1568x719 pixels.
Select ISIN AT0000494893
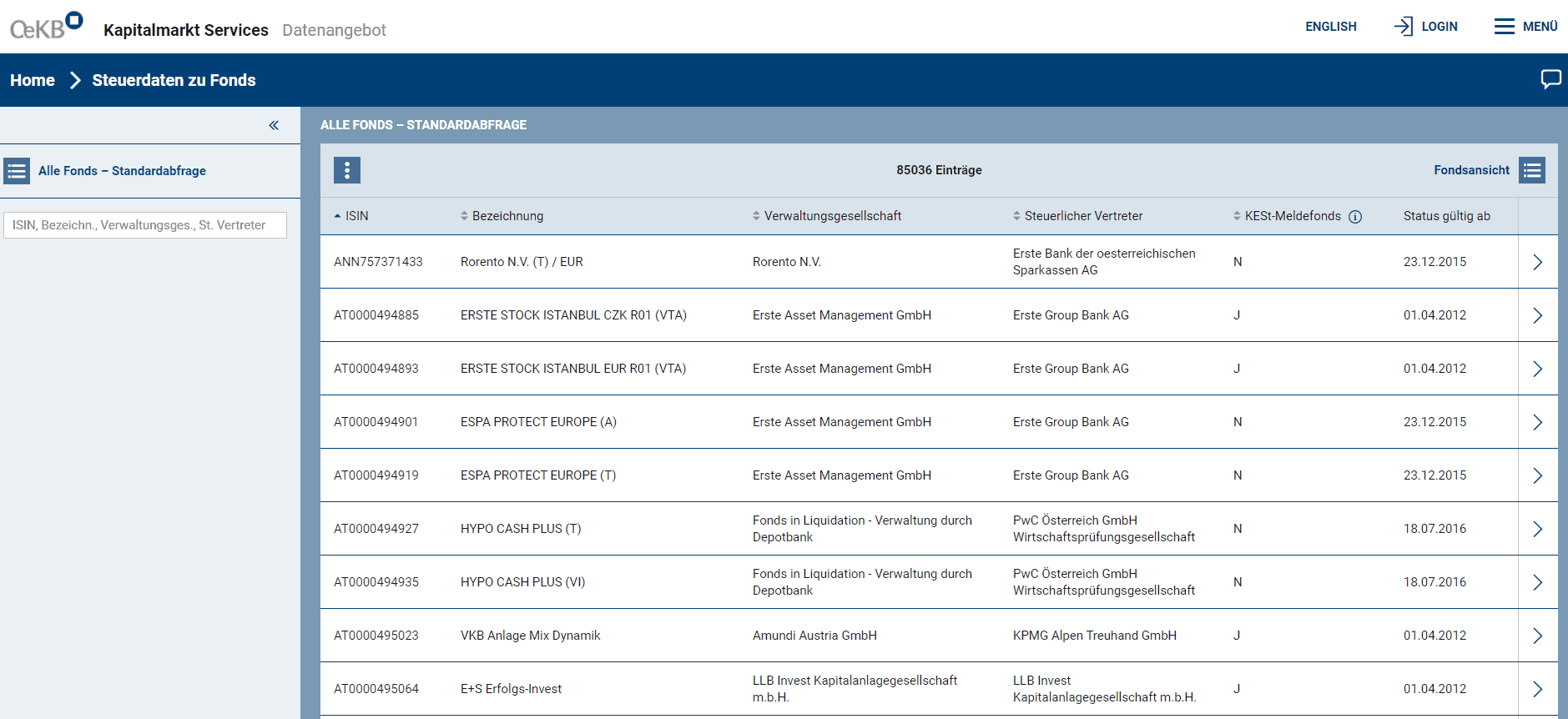coord(376,369)
